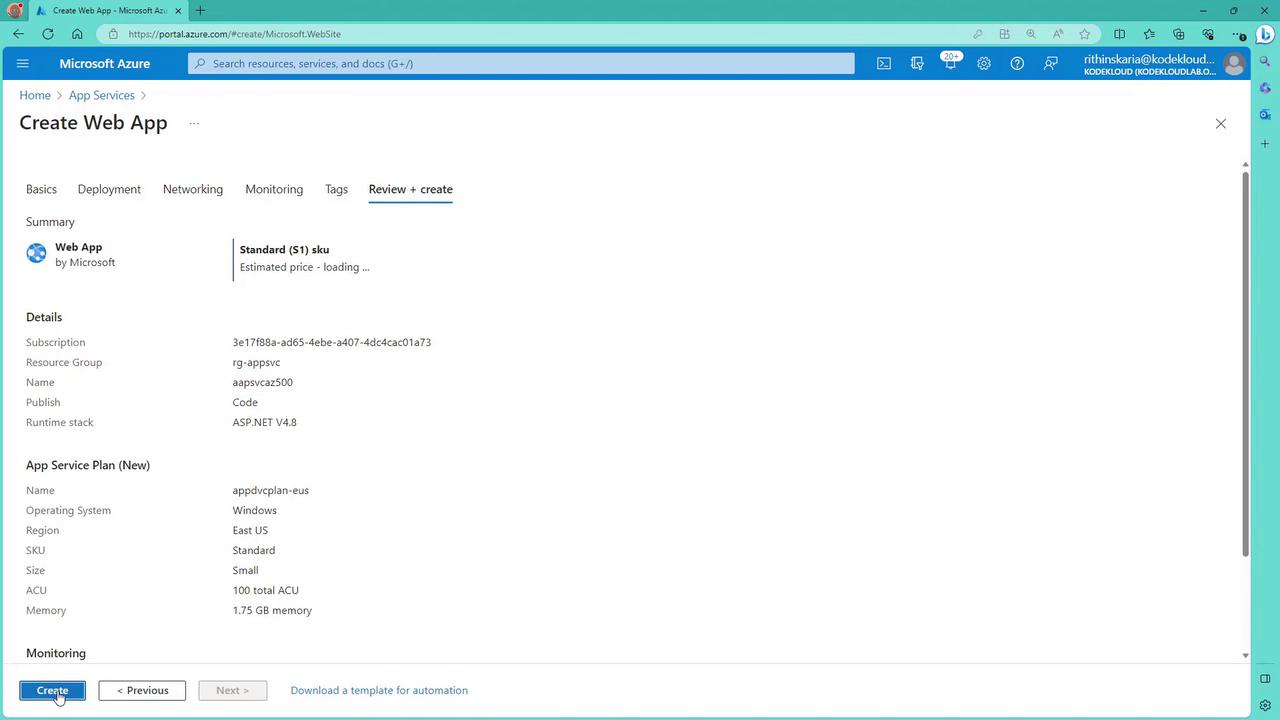Switch to the Tags tab
This screenshot has height=720, width=1280.
pos(336,189)
